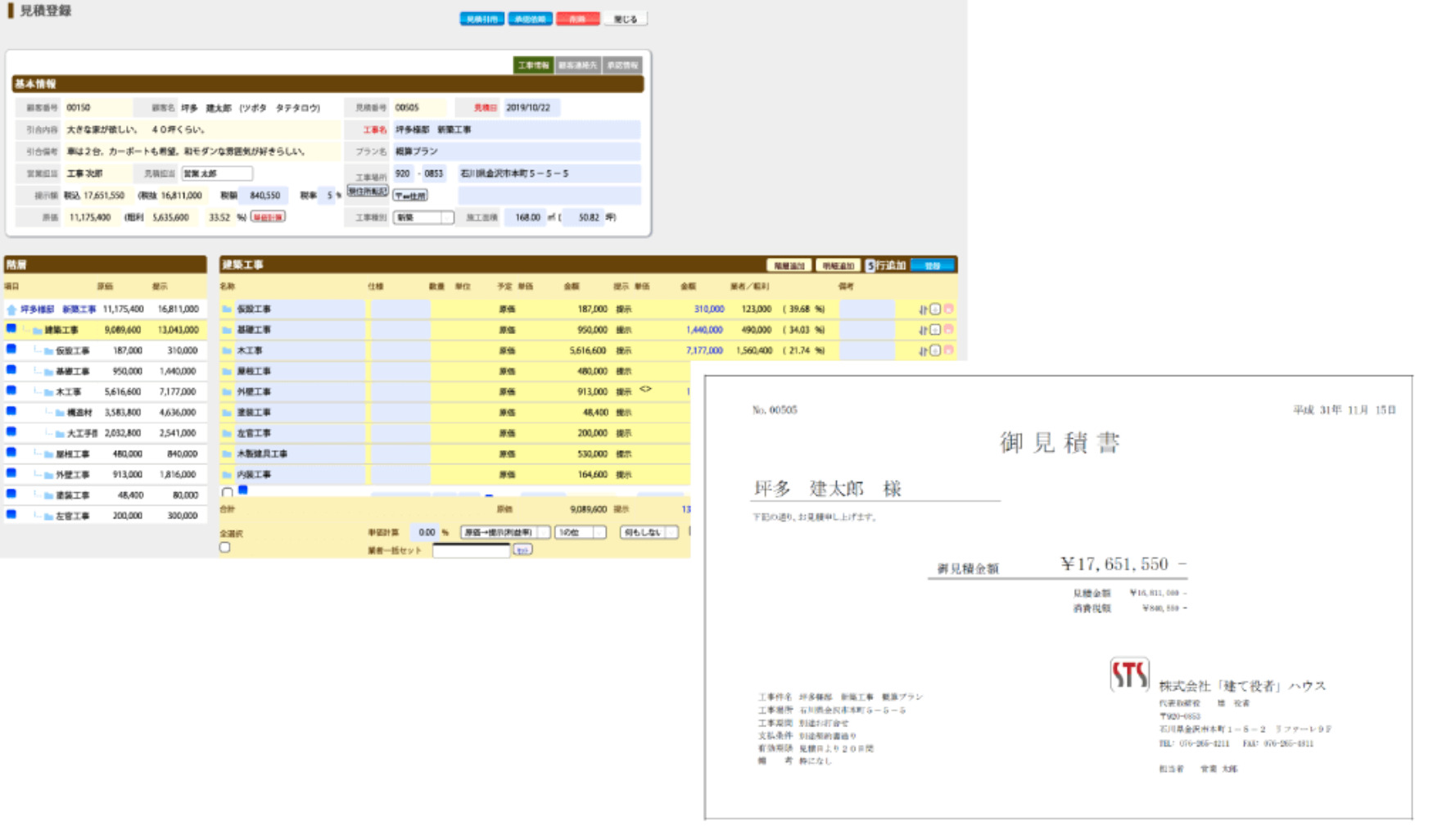This screenshot has width=1433, height=840.
Task: Click the pink delete icon on the 1,440,000 row
Action: [949, 329]
